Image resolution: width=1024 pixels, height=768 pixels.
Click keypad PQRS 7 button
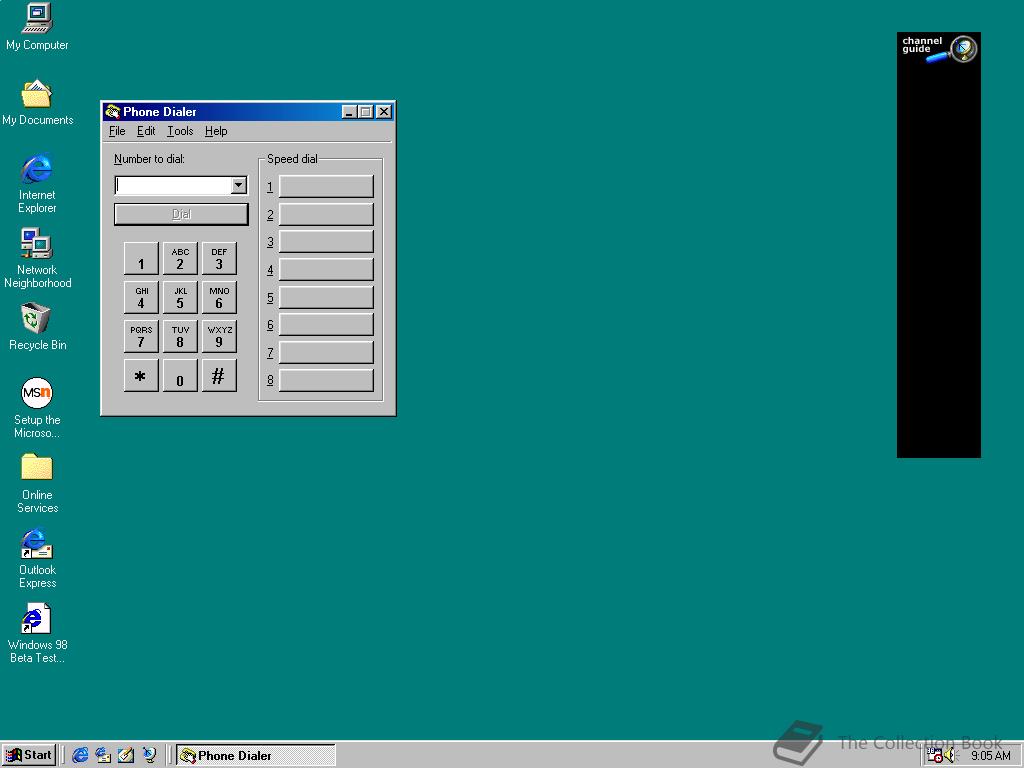coord(141,336)
